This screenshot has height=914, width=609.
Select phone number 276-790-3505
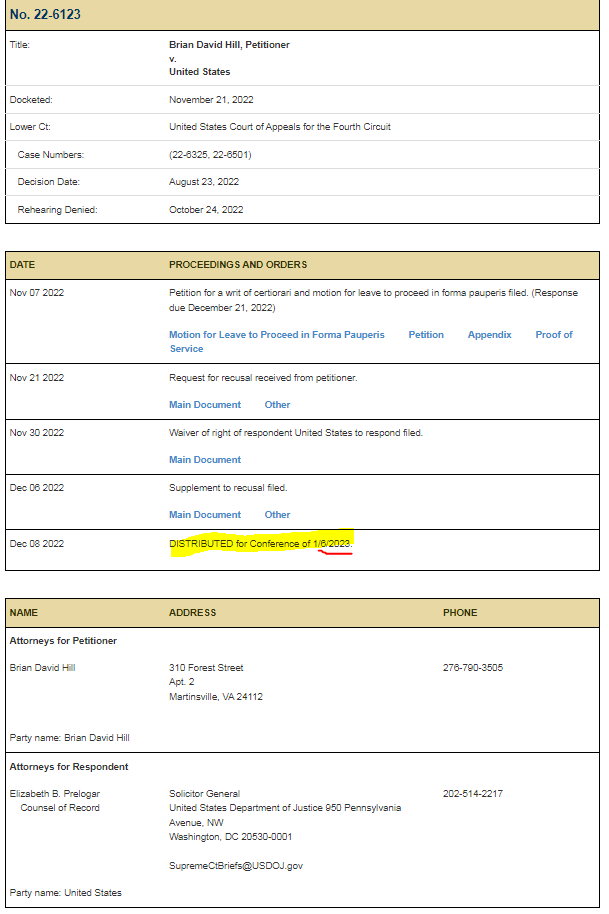click(473, 667)
